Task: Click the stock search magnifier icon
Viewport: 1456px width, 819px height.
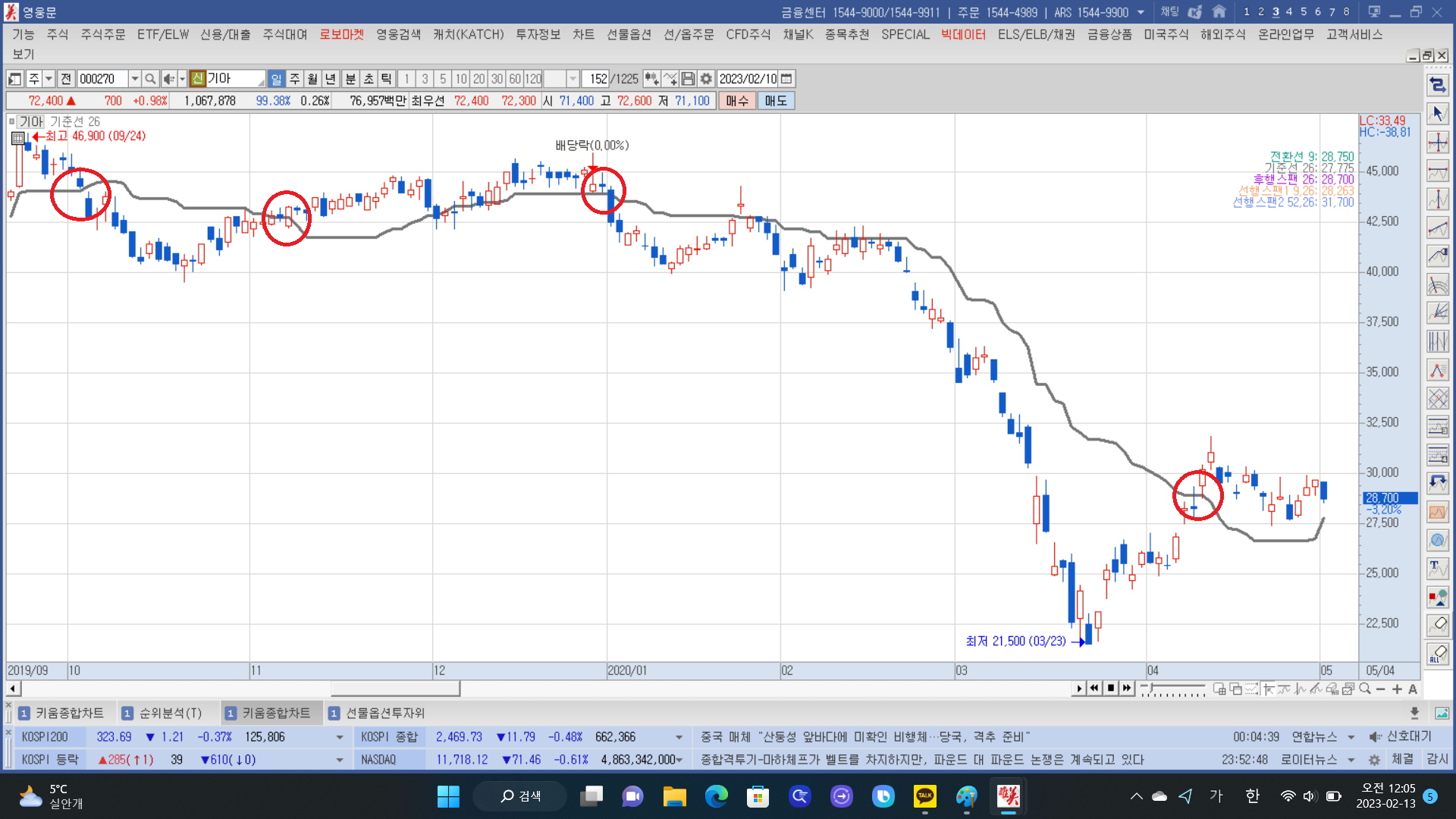Action: click(x=150, y=79)
